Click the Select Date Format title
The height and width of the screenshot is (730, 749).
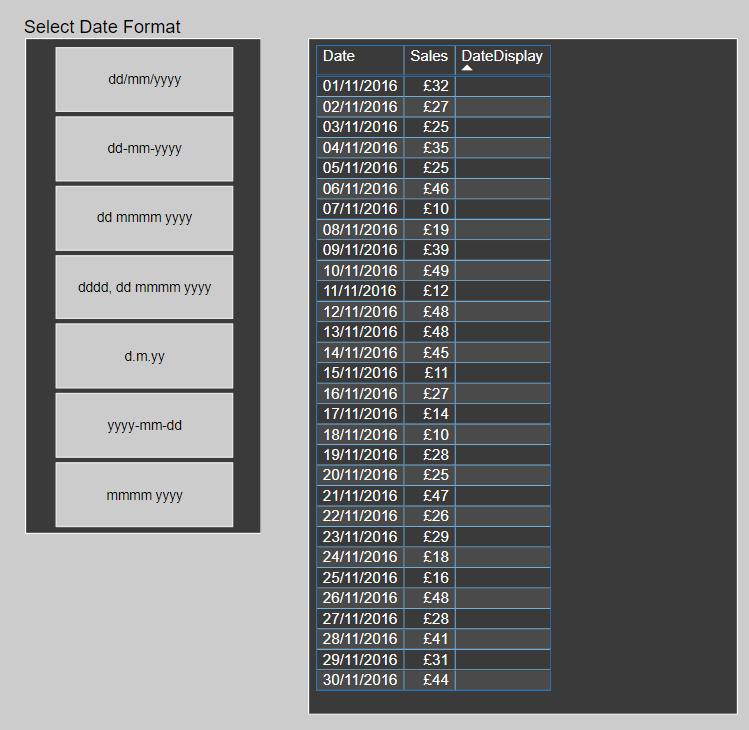[102, 27]
